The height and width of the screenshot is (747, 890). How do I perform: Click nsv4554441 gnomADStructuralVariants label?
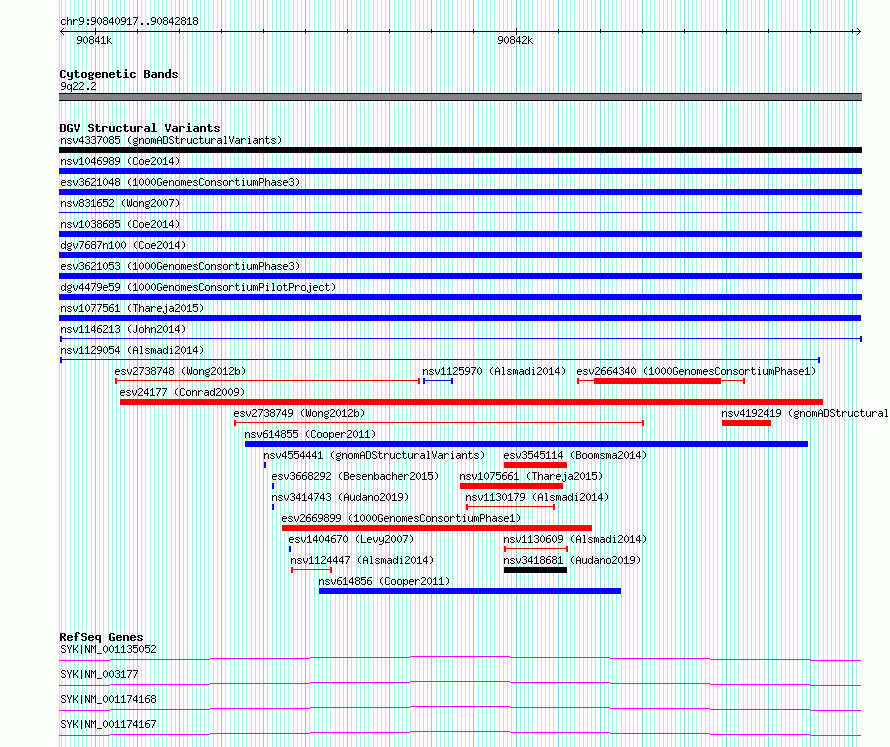[x=374, y=455]
